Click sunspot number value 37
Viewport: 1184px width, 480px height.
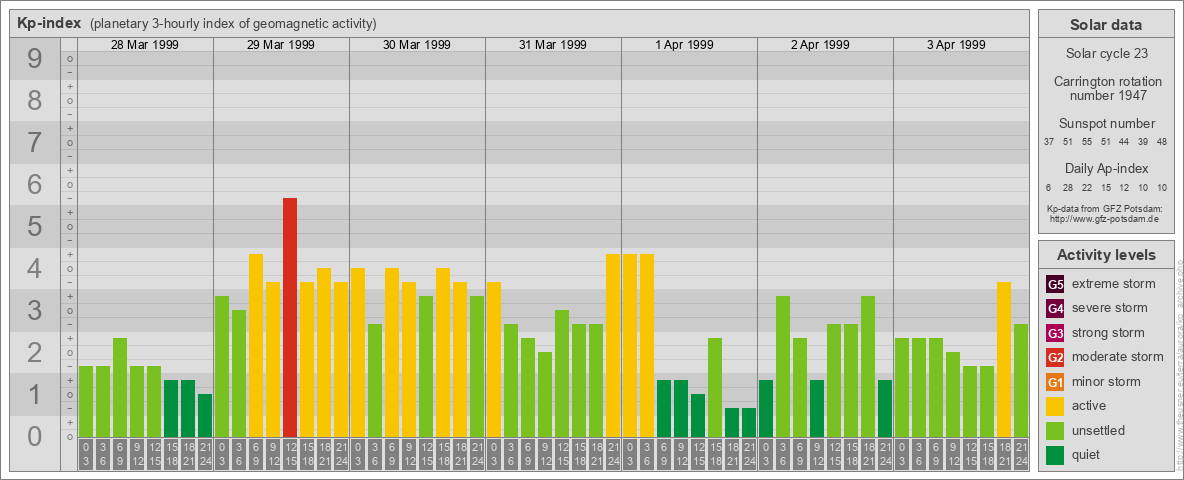(x=1049, y=142)
